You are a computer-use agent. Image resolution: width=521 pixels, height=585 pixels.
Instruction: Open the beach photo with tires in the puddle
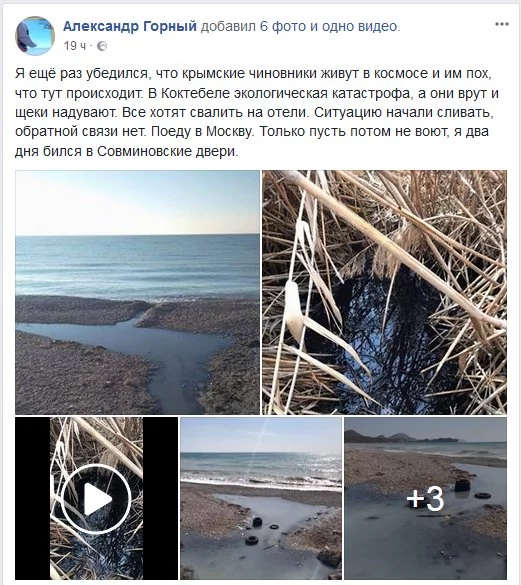[261, 498]
